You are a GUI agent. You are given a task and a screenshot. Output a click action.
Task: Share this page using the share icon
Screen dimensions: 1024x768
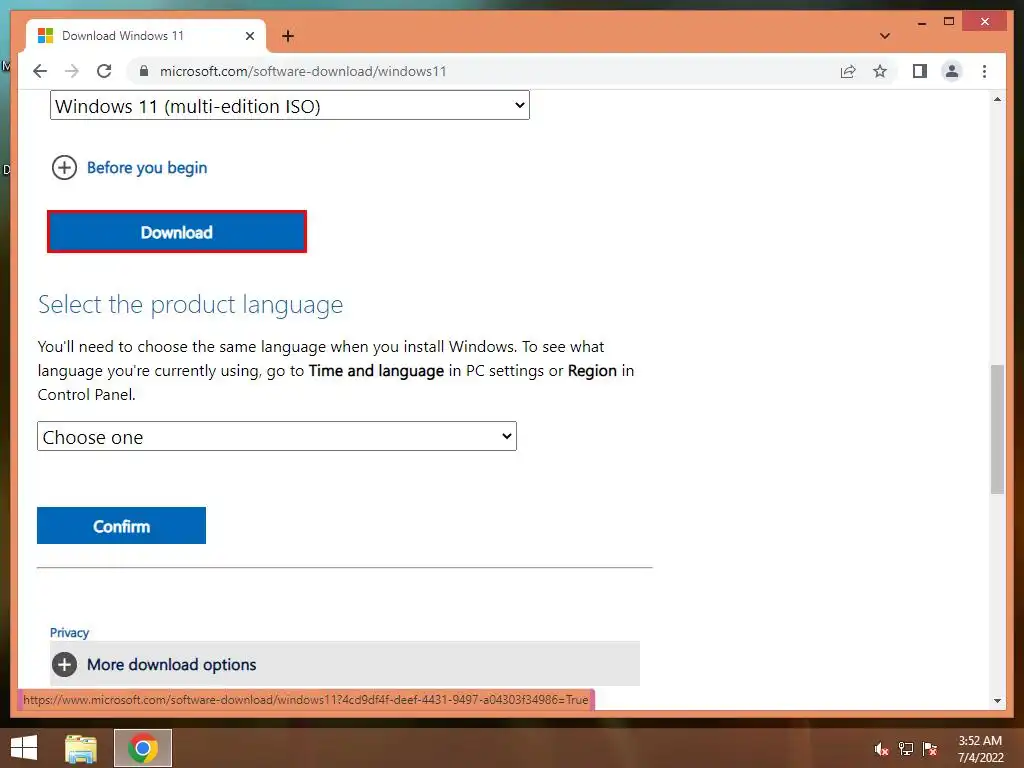click(848, 71)
